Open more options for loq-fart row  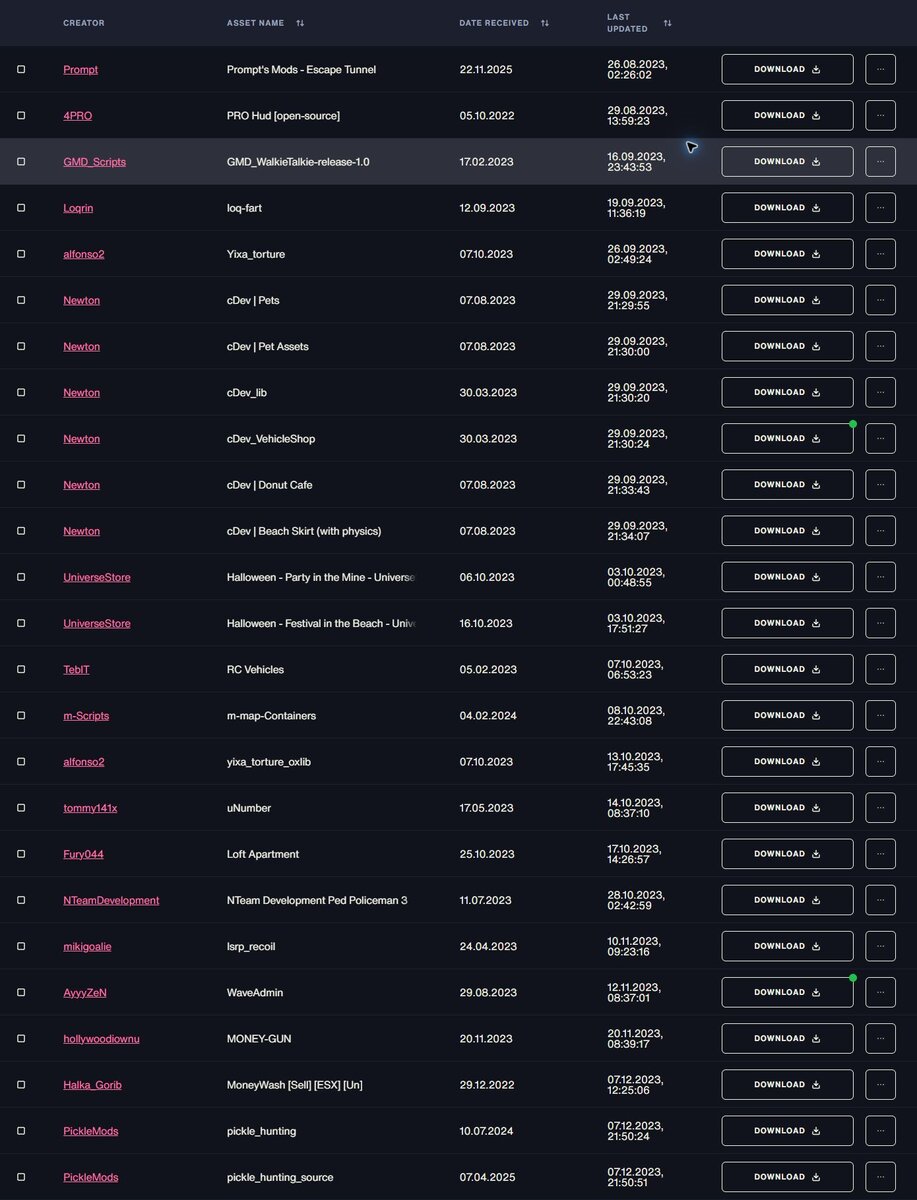[x=880, y=208]
